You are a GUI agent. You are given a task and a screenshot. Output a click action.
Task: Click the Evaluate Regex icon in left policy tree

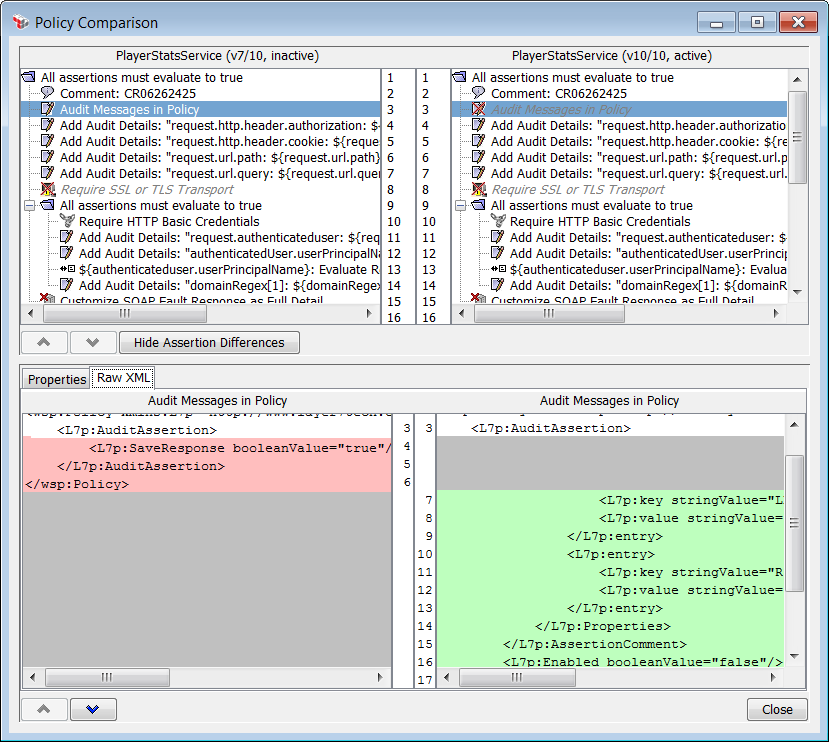tap(67, 270)
